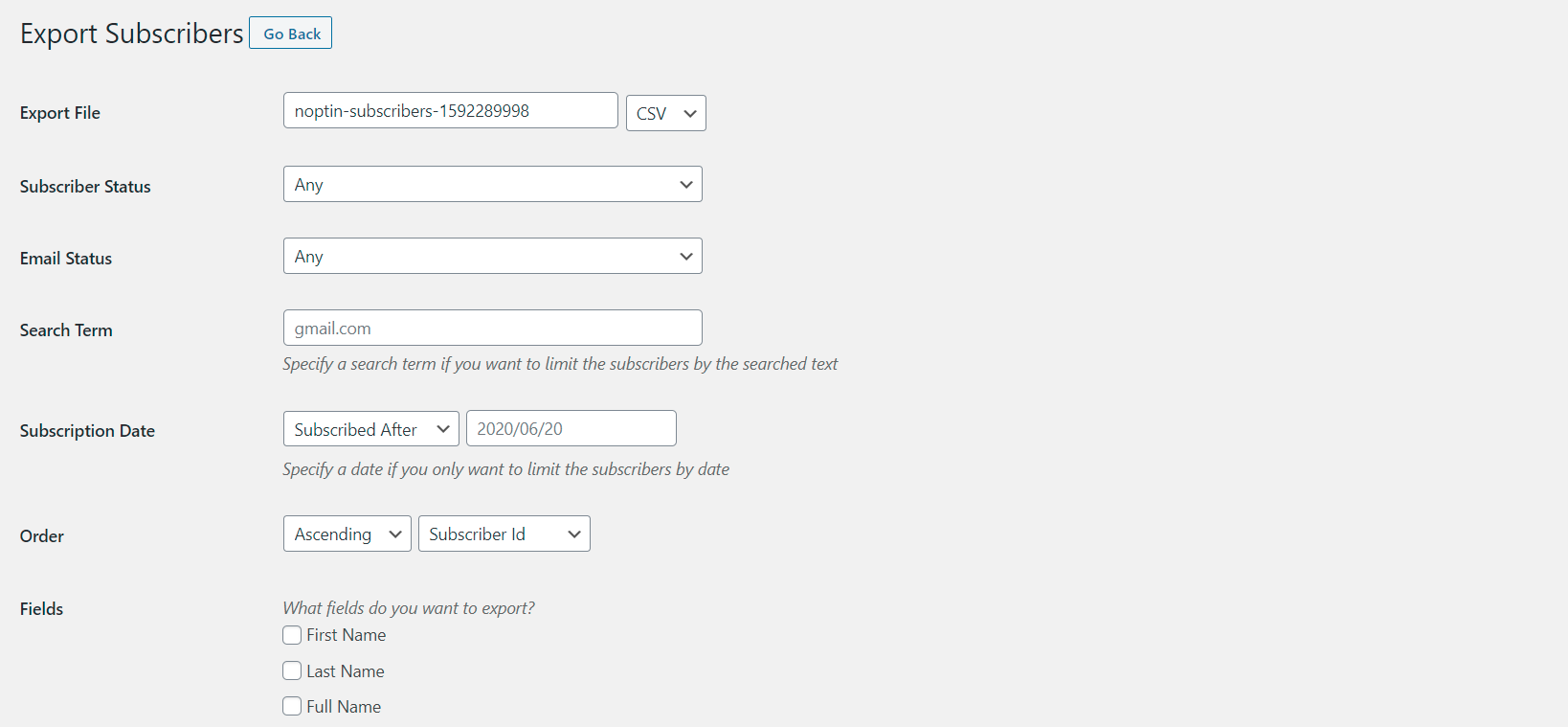Screen dimensions: 1568x727
Task: Enable the First Name checkbox
Action: coord(292,635)
